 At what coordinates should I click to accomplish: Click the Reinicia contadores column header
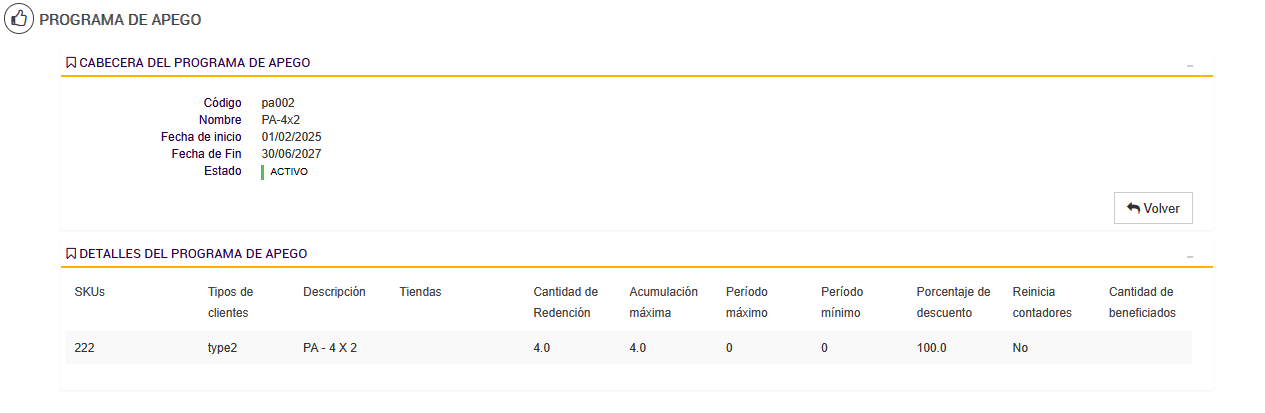click(x=1042, y=302)
